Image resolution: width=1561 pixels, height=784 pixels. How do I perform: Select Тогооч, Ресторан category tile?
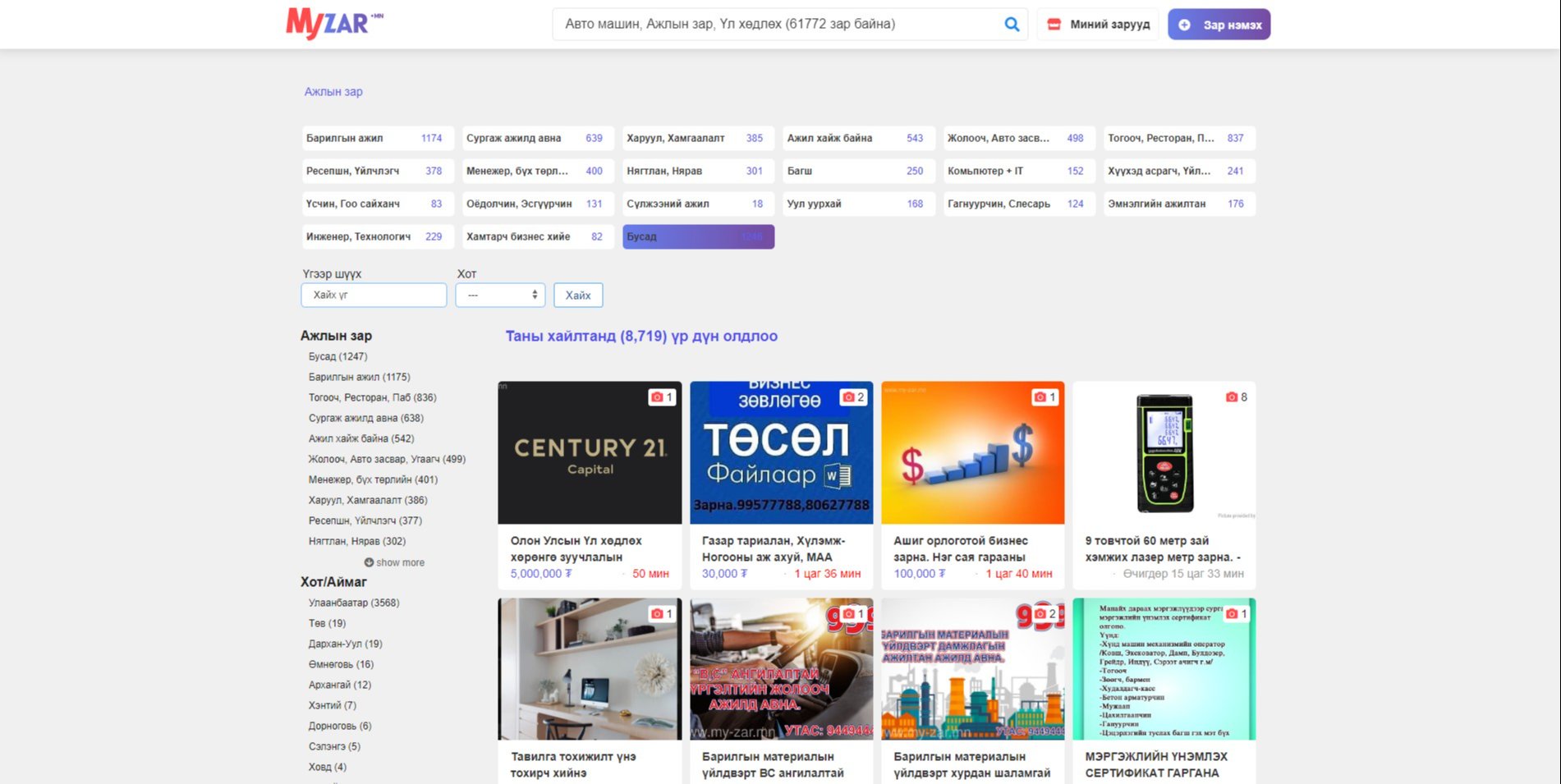pos(1179,138)
